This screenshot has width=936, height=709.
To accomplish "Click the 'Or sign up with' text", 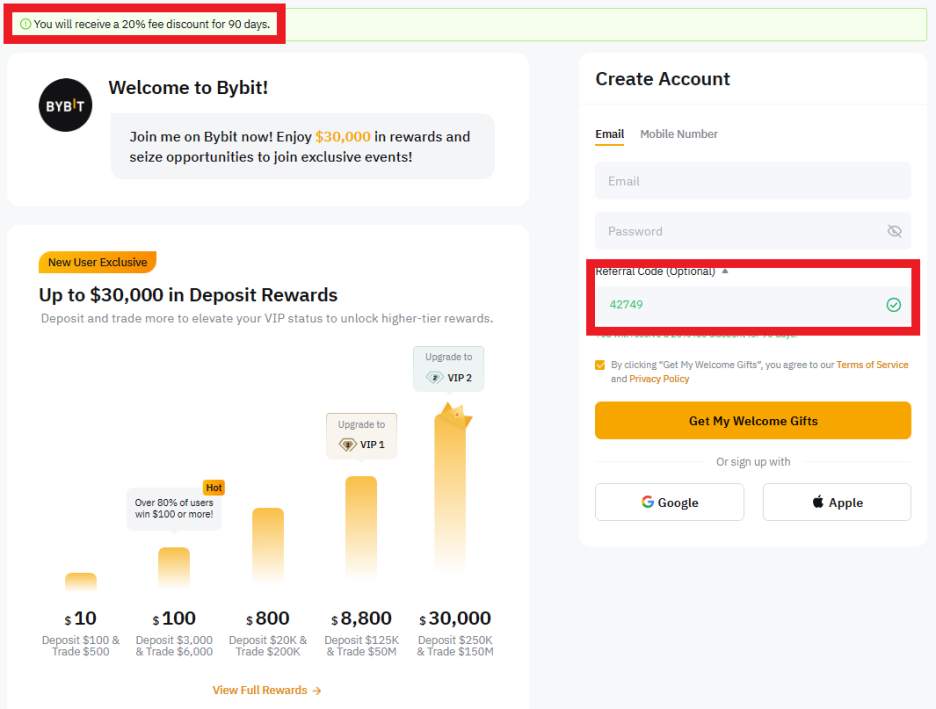I will (753, 462).
